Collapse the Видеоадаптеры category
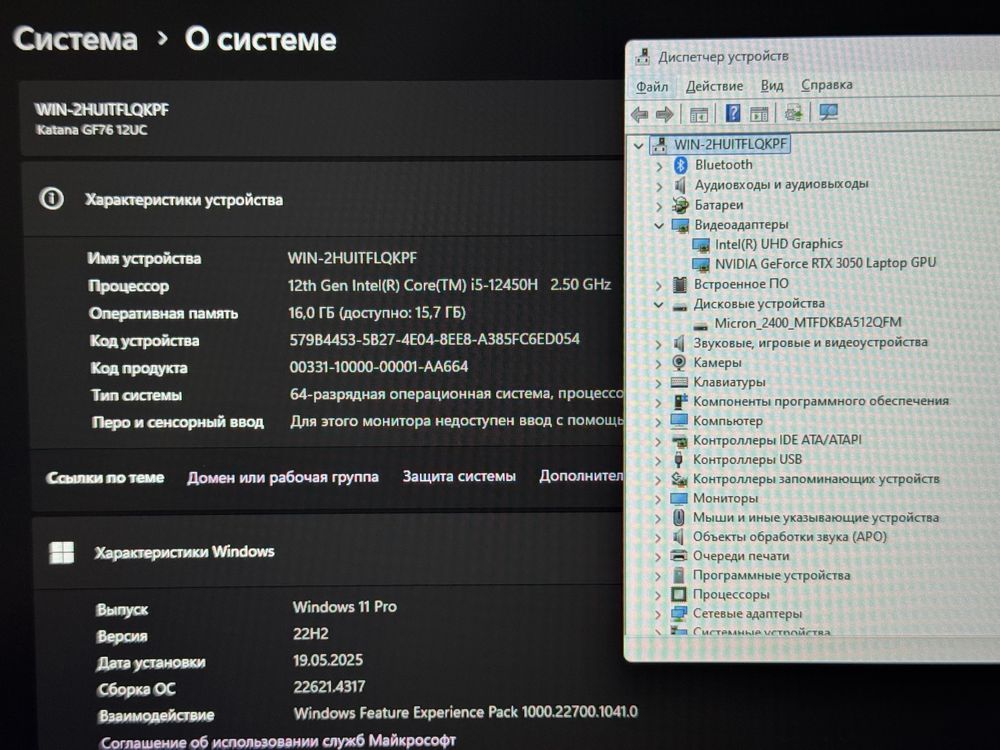Image resolution: width=1000 pixels, height=750 pixels. coord(659,225)
